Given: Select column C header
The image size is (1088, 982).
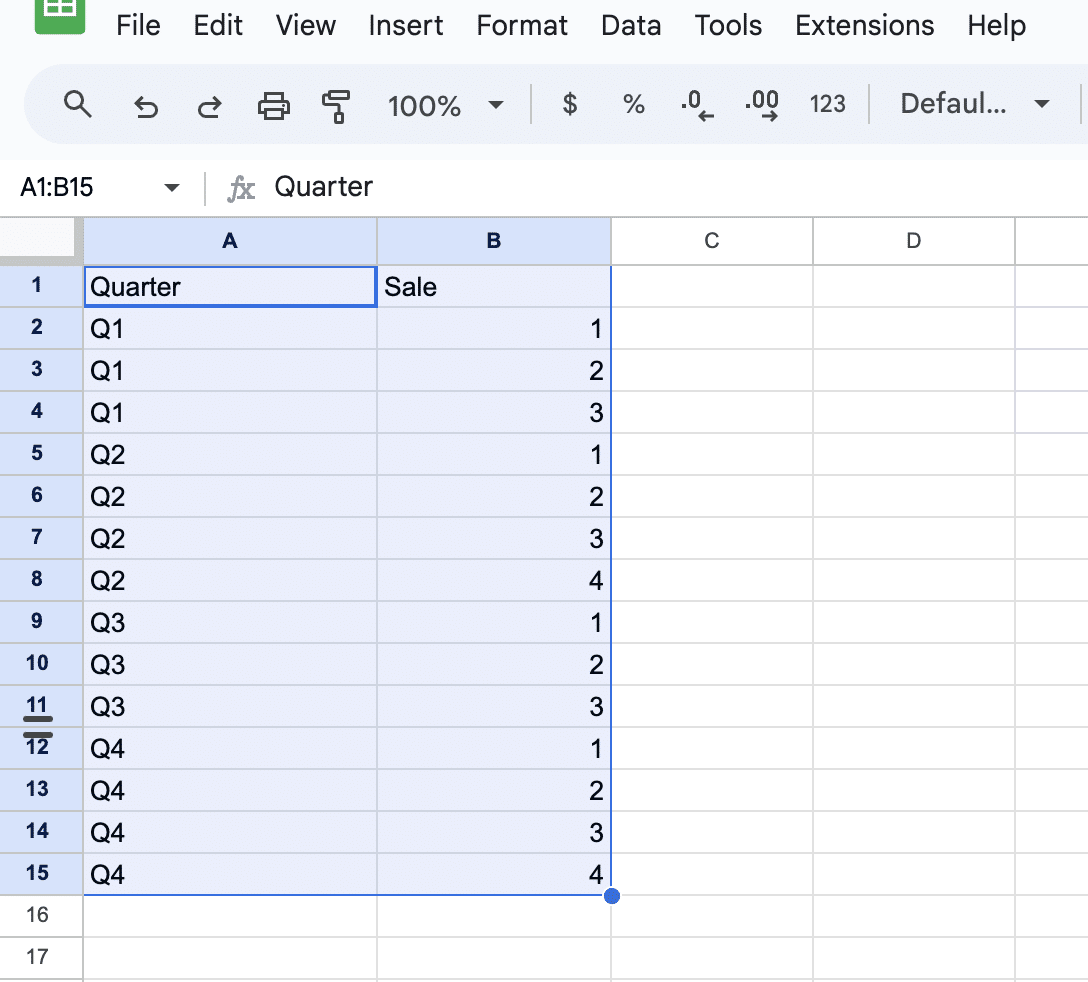Looking at the screenshot, I should point(712,241).
